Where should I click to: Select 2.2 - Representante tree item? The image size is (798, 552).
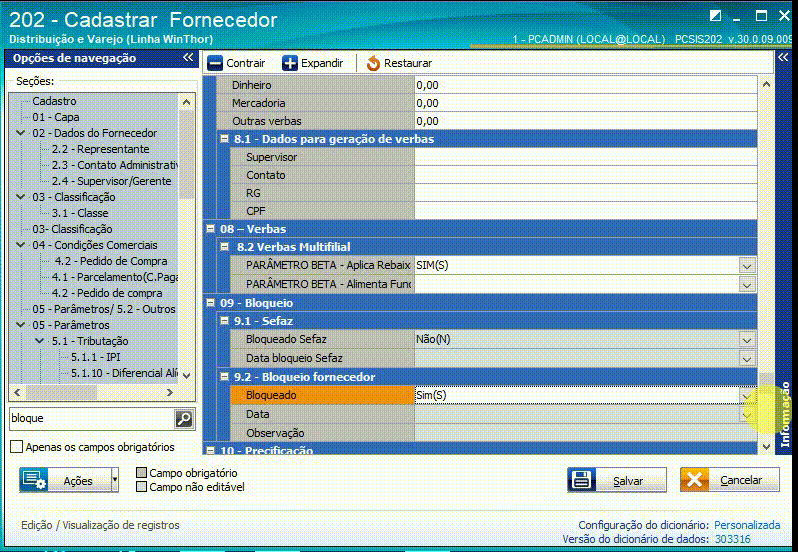coord(100,149)
